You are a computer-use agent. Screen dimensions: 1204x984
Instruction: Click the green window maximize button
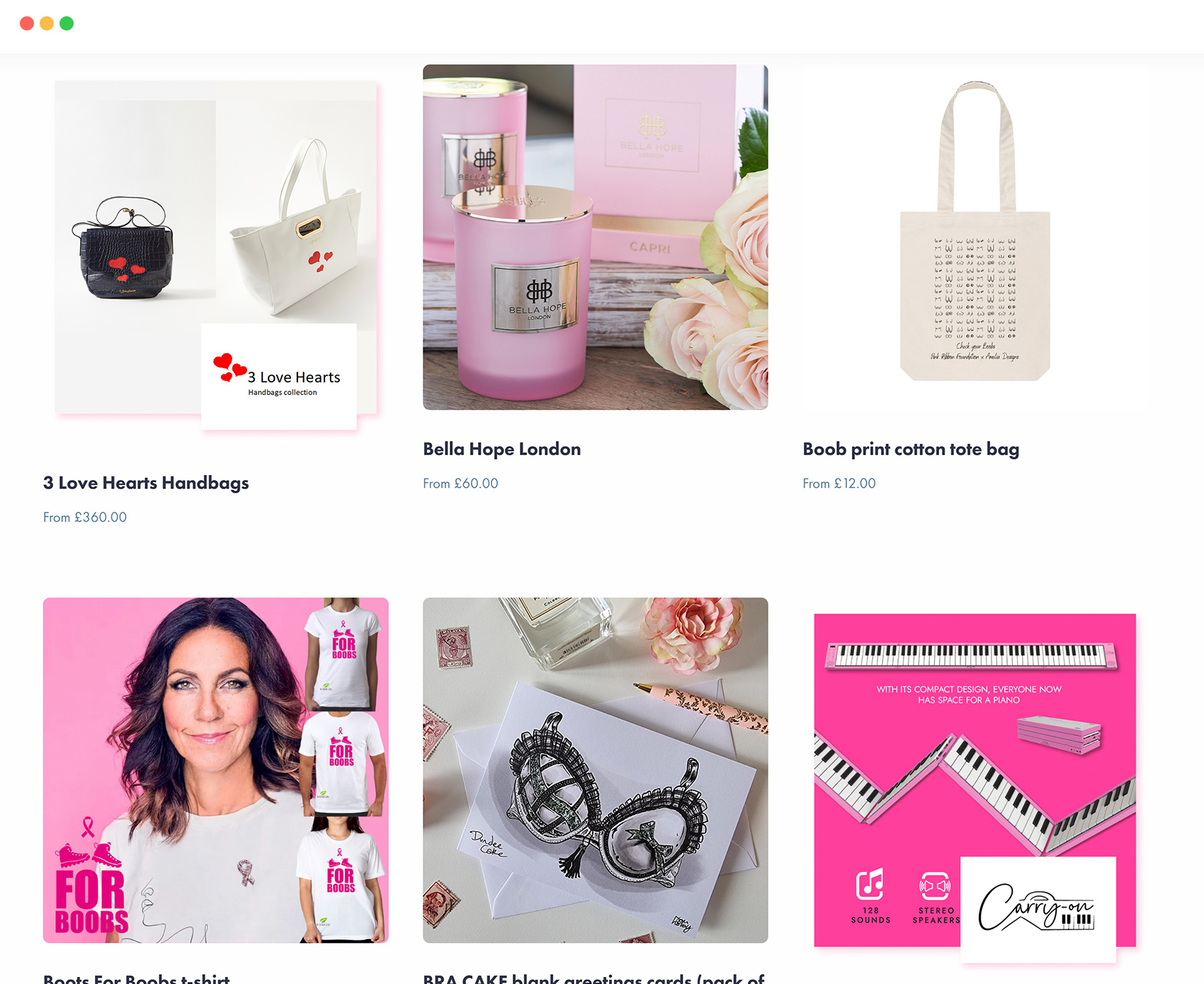point(67,23)
